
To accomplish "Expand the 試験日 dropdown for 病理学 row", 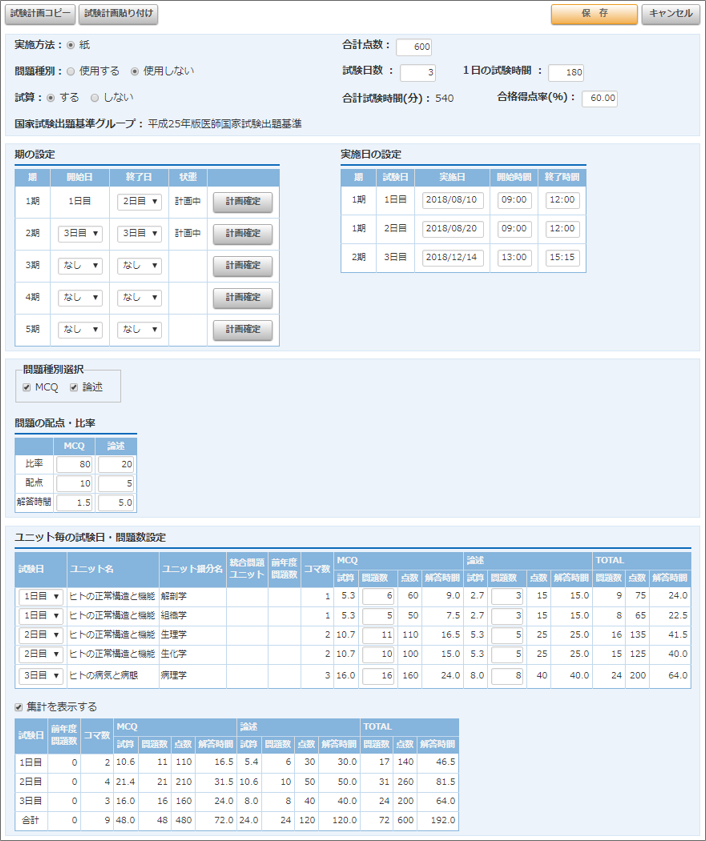I will (x=39, y=676).
